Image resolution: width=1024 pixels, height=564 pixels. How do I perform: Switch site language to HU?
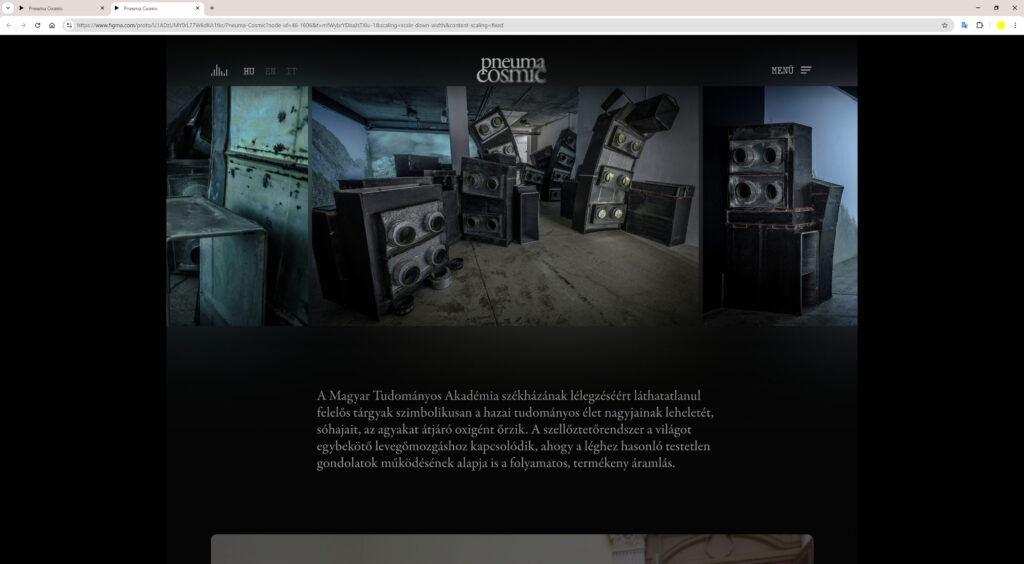click(x=249, y=71)
